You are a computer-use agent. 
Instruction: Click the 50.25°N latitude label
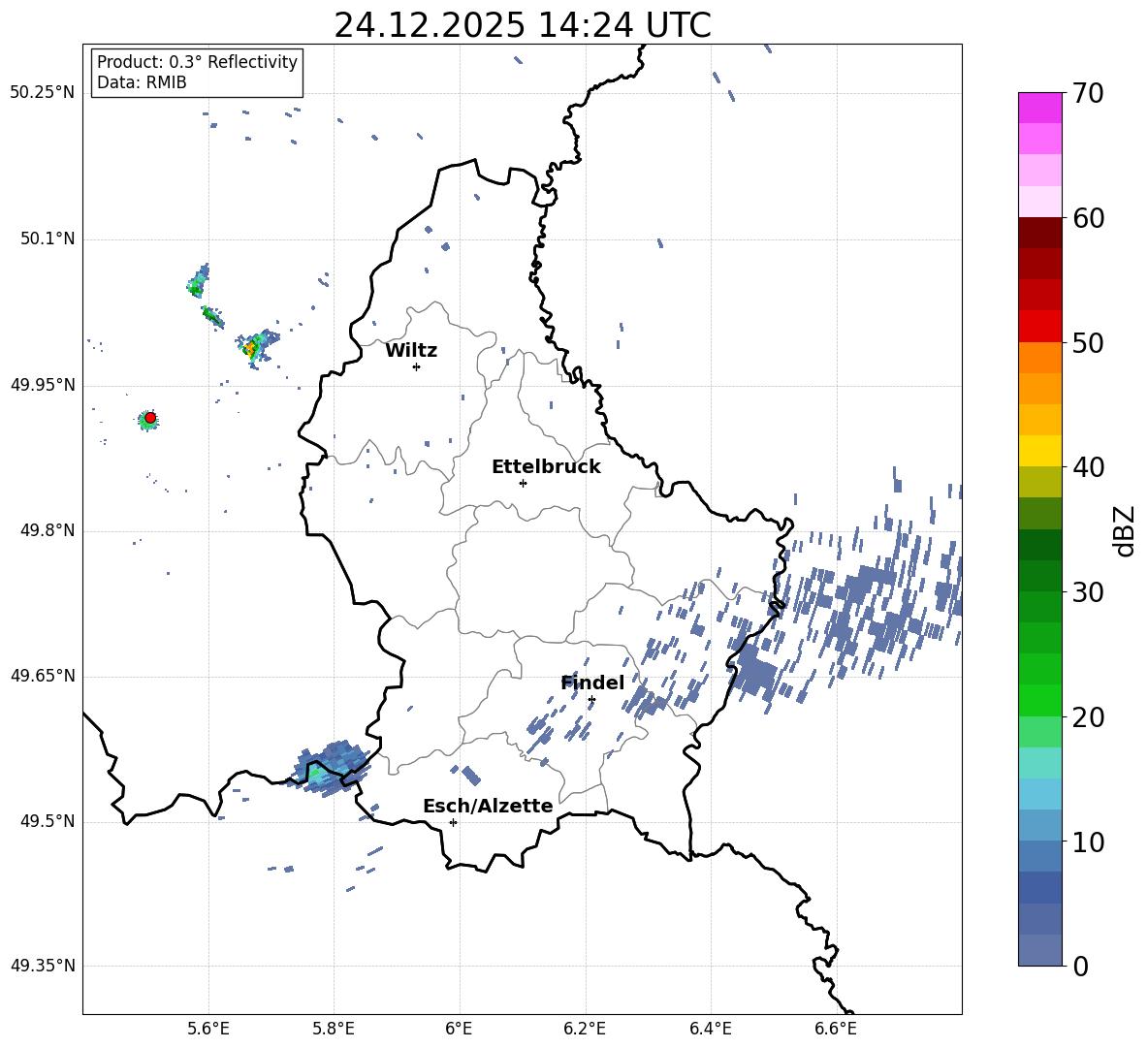click(x=43, y=93)
